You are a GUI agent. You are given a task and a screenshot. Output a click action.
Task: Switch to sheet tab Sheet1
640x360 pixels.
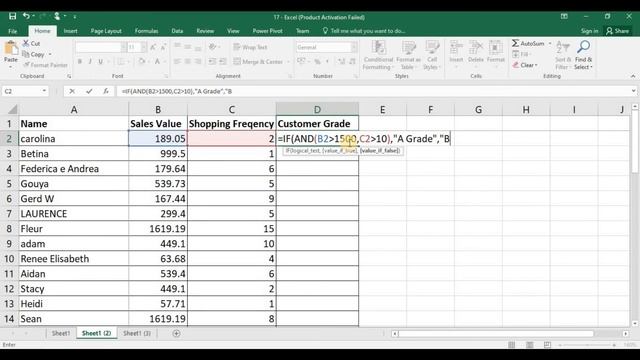pos(61,333)
